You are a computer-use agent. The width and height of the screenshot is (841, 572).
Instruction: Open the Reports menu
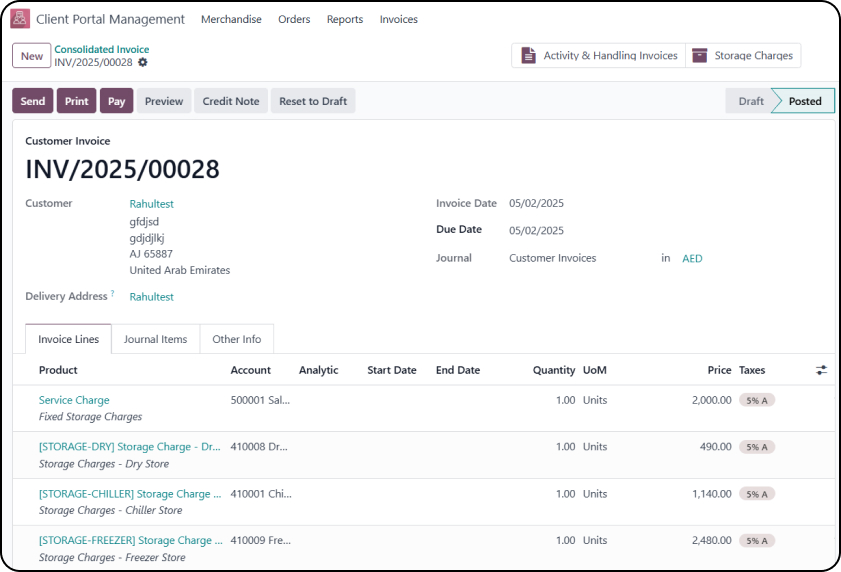point(345,19)
